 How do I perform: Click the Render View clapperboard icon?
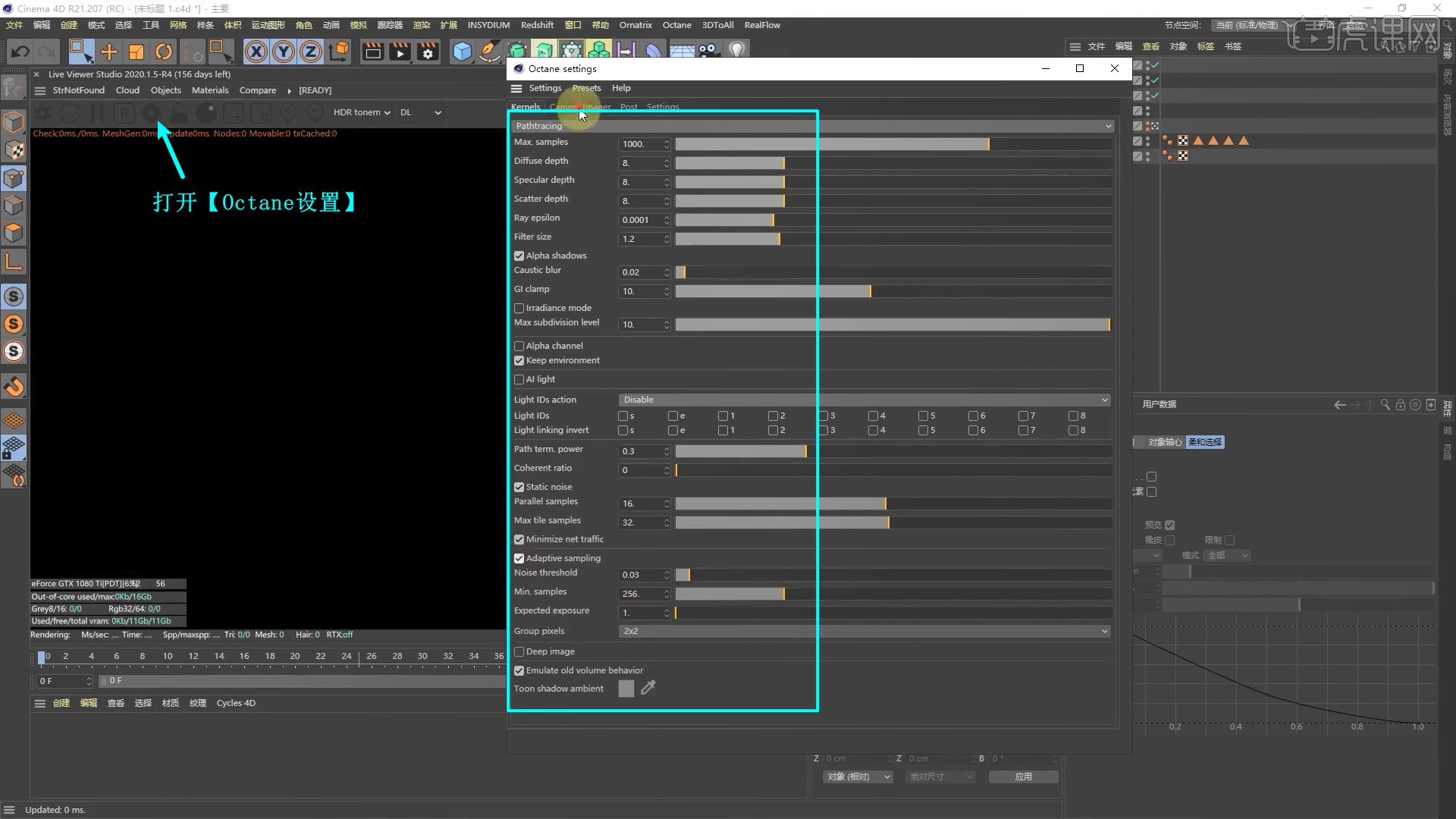pyautogui.click(x=372, y=52)
